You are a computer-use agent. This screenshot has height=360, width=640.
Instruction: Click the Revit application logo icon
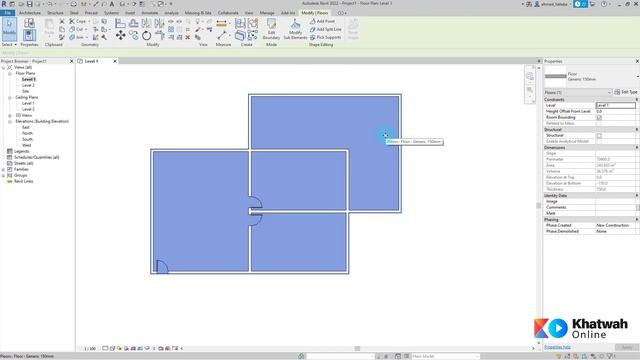click(x=4, y=4)
